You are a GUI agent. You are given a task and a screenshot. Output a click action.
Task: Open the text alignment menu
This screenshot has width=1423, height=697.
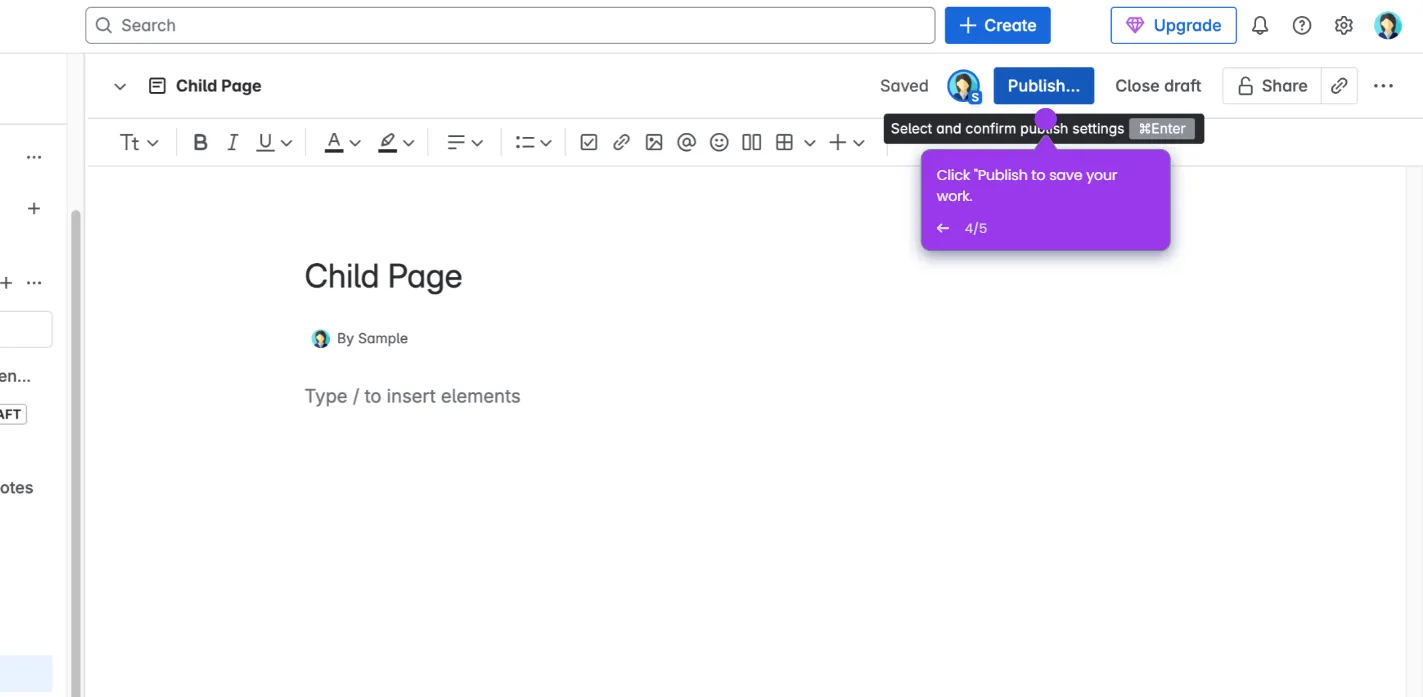coord(465,143)
